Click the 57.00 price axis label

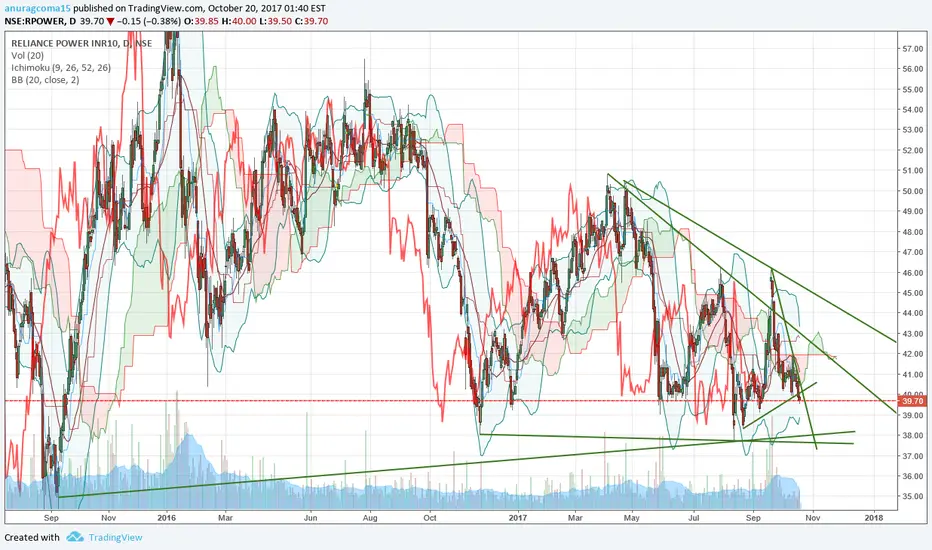coord(912,49)
